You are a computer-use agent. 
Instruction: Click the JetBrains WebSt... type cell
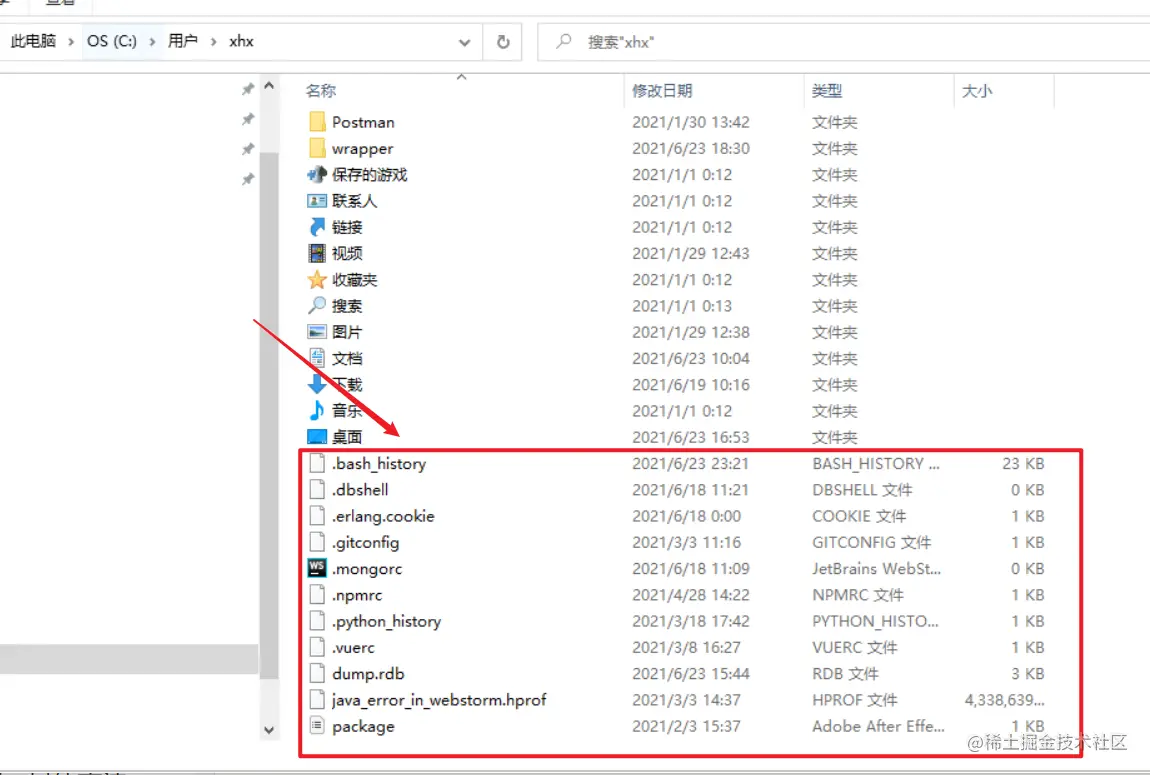[876, 568]
